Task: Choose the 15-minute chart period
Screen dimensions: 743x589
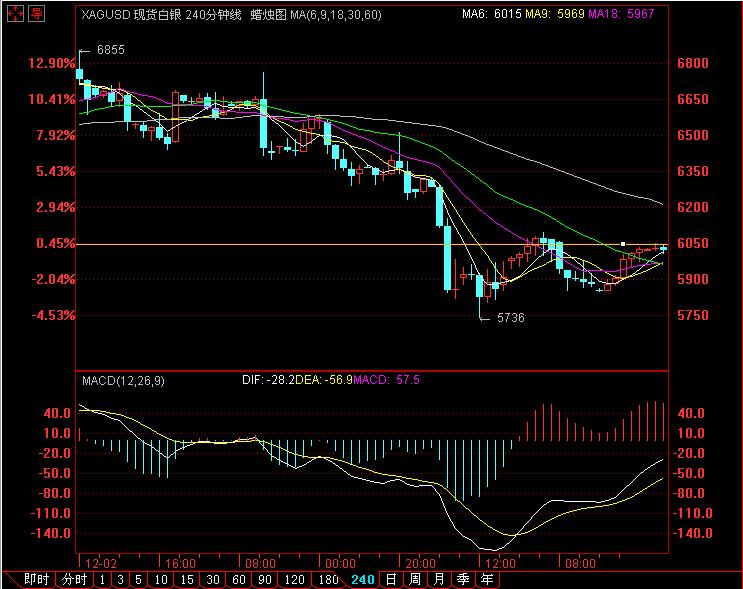Action: click(187, 579)
